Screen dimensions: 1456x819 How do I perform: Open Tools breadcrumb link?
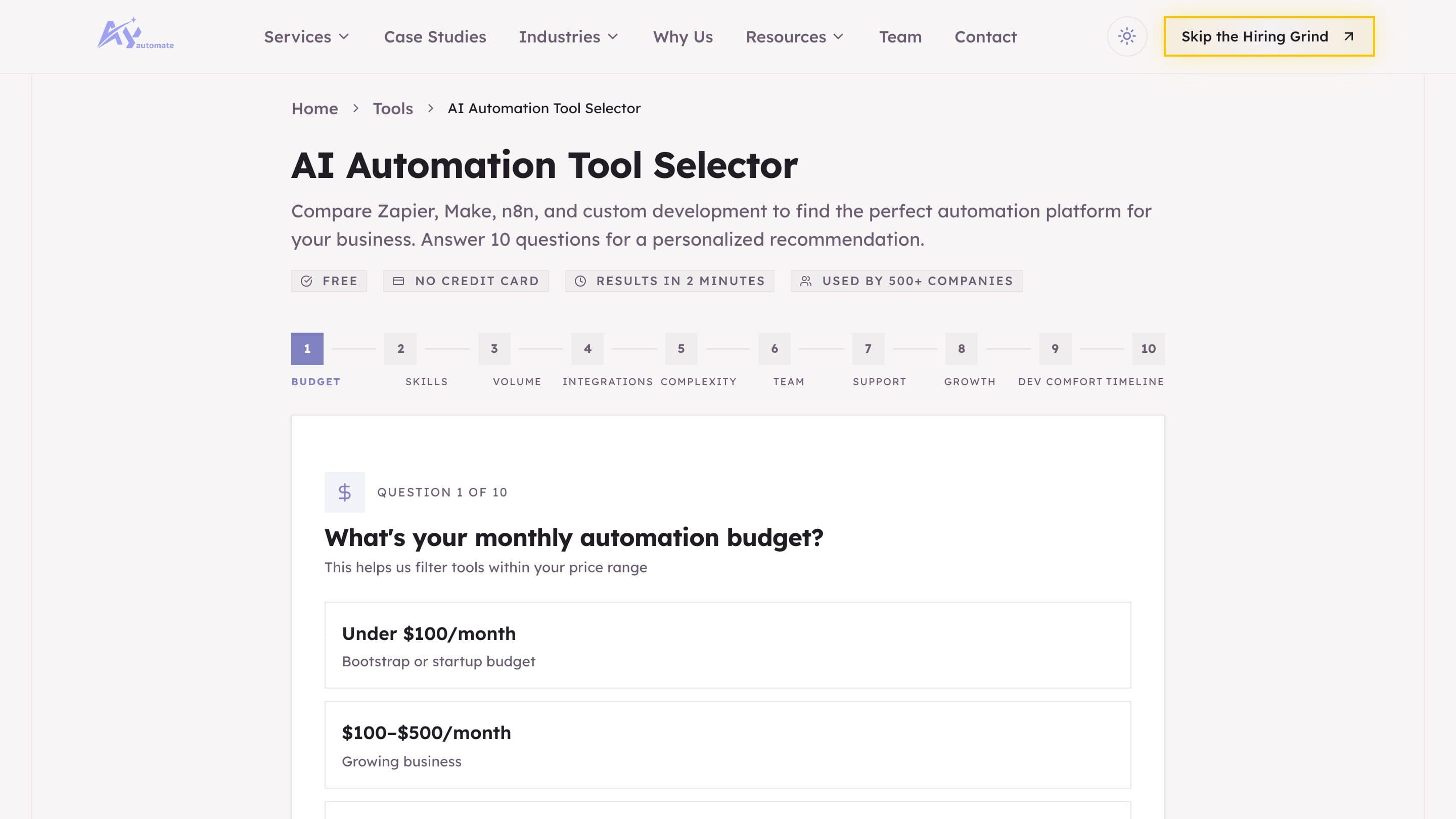click(x=393, y=109)
